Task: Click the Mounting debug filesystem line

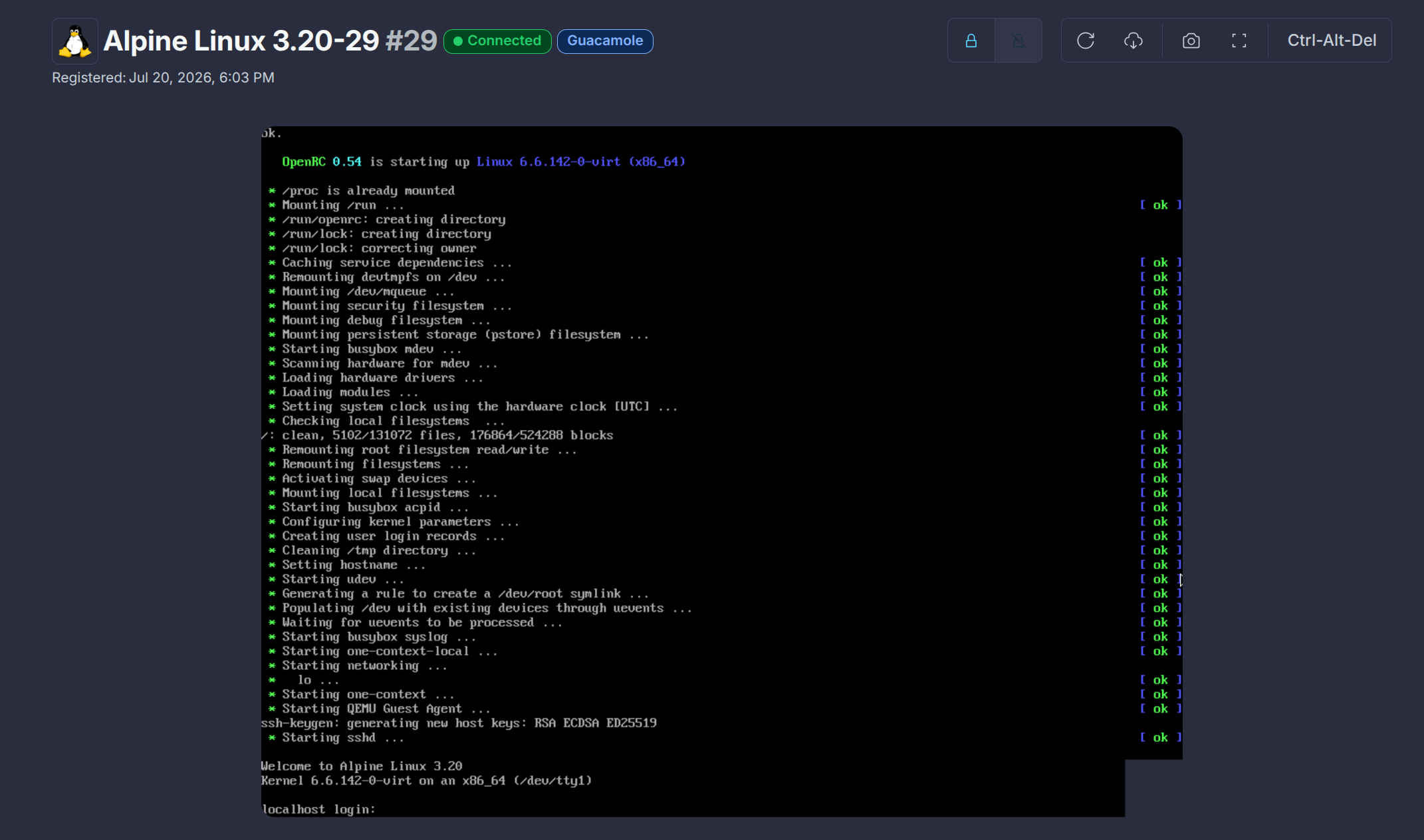Action: tap(379, 320)
